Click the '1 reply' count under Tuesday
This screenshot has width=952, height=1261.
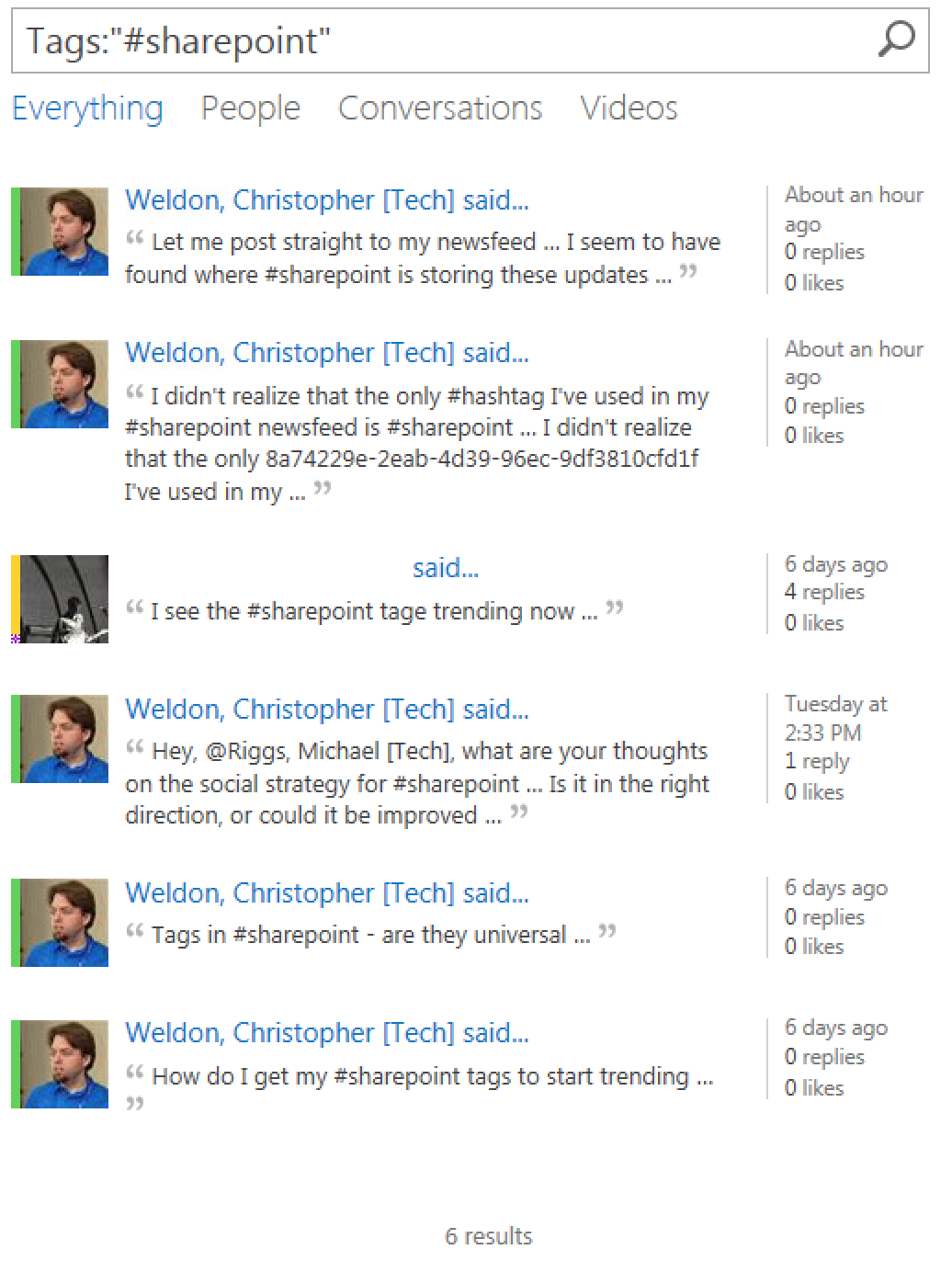tap(817, 762)
